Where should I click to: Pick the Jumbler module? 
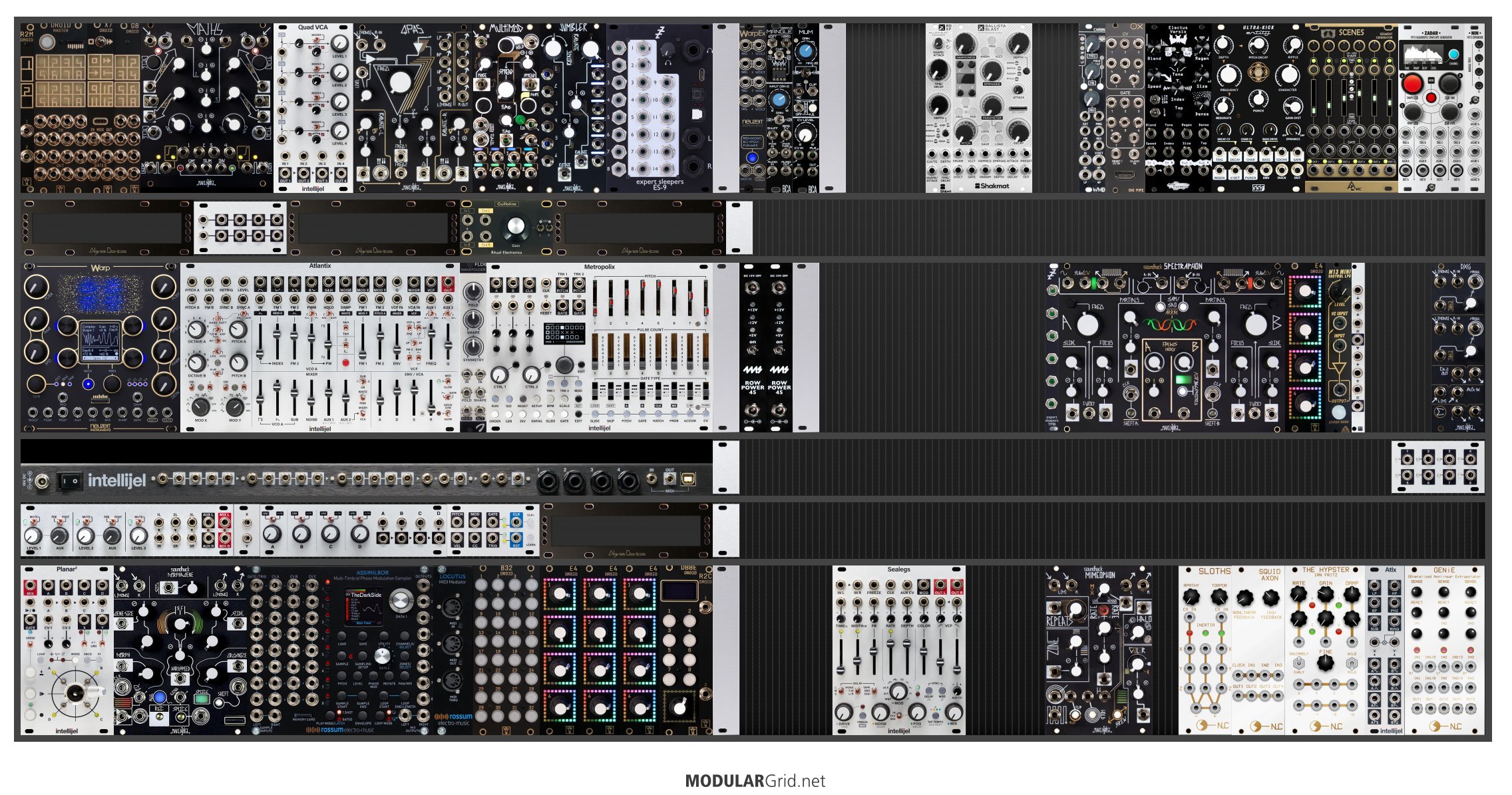pyautogui.click(x=573, y=108)
